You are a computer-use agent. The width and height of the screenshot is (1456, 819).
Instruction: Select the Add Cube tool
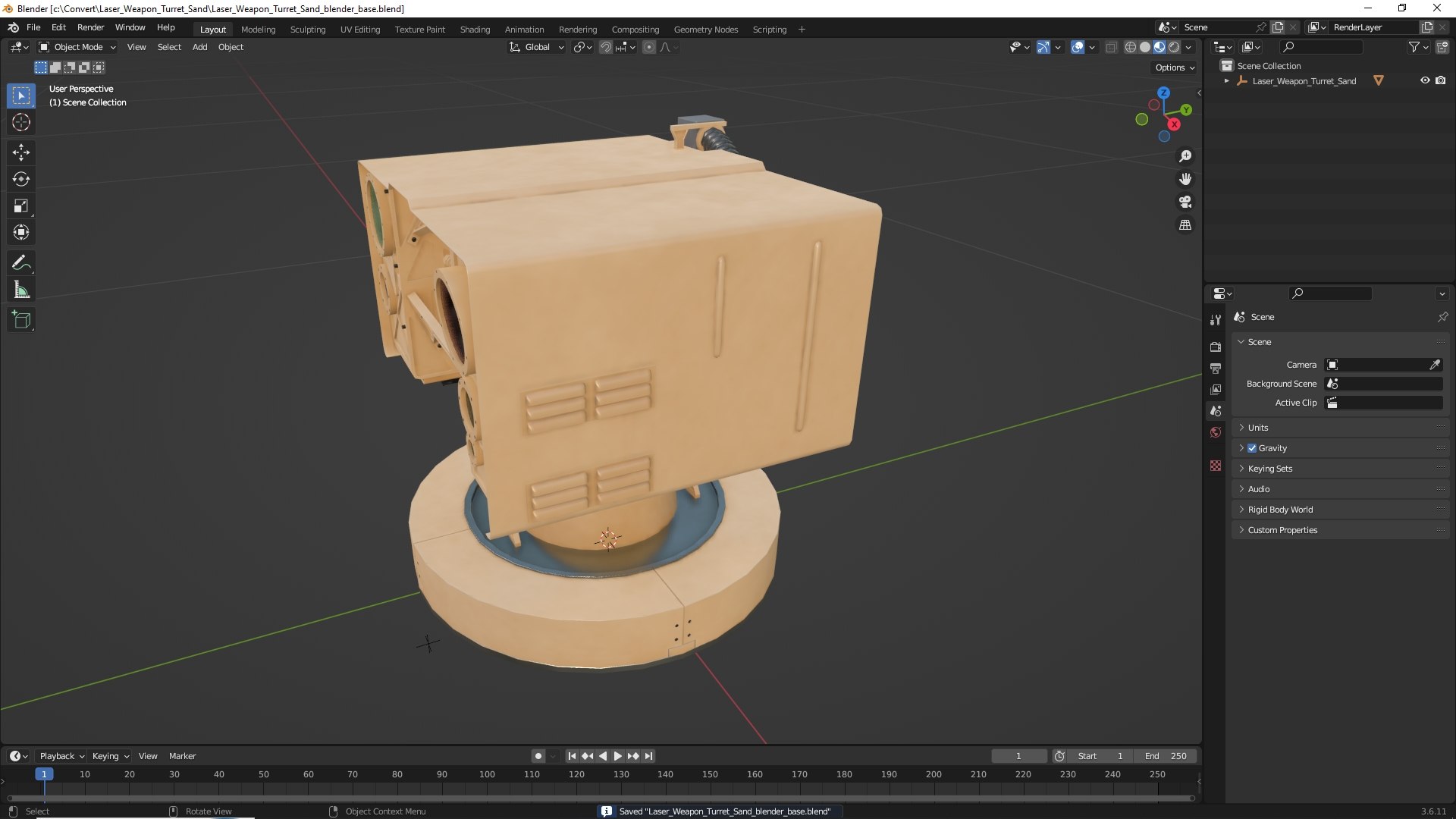pyautogui.click(x=21, y=320)
